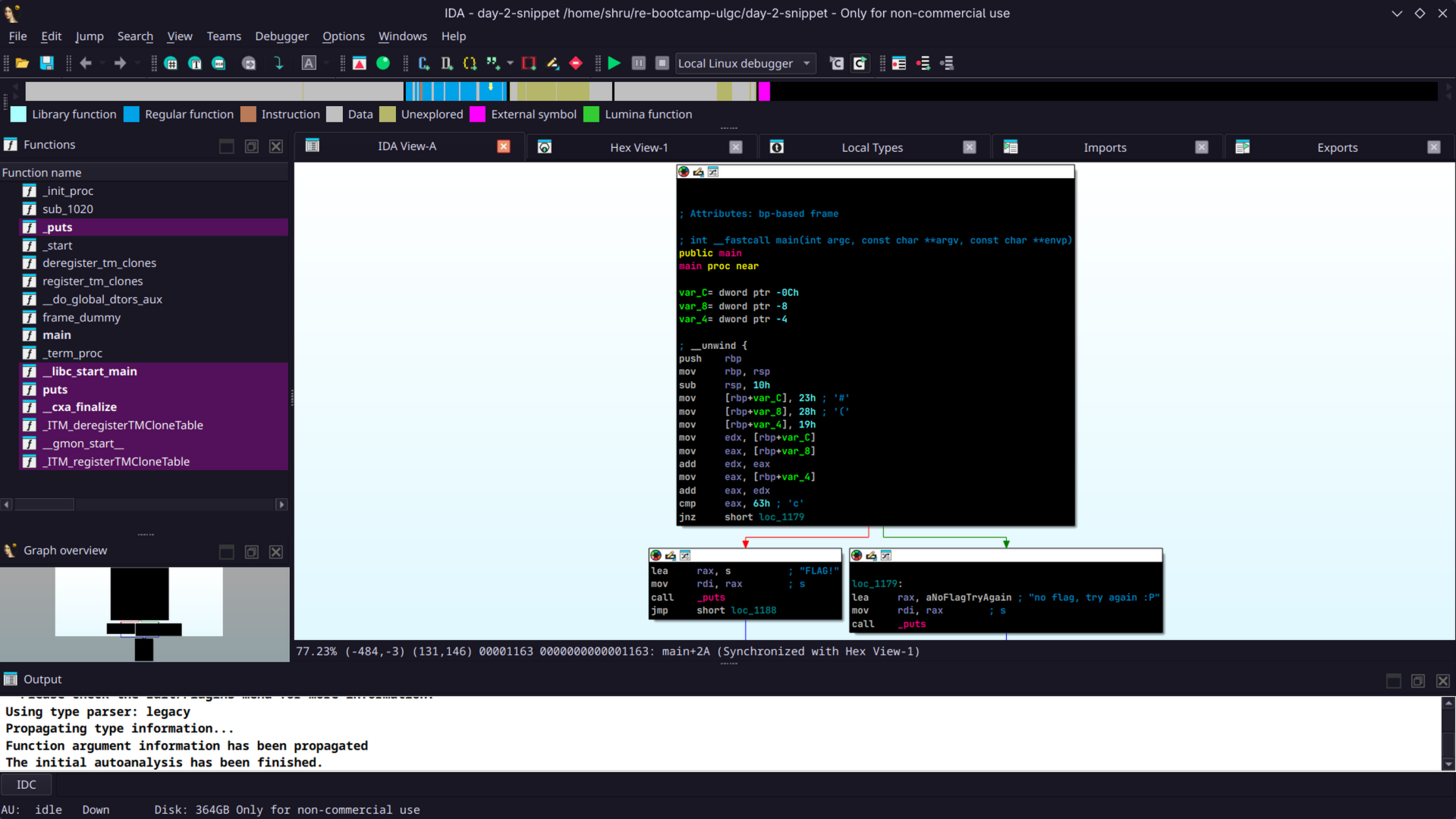Select the _start function
The height and width of the screenshot is (819, 1456).
pos(58,246)
